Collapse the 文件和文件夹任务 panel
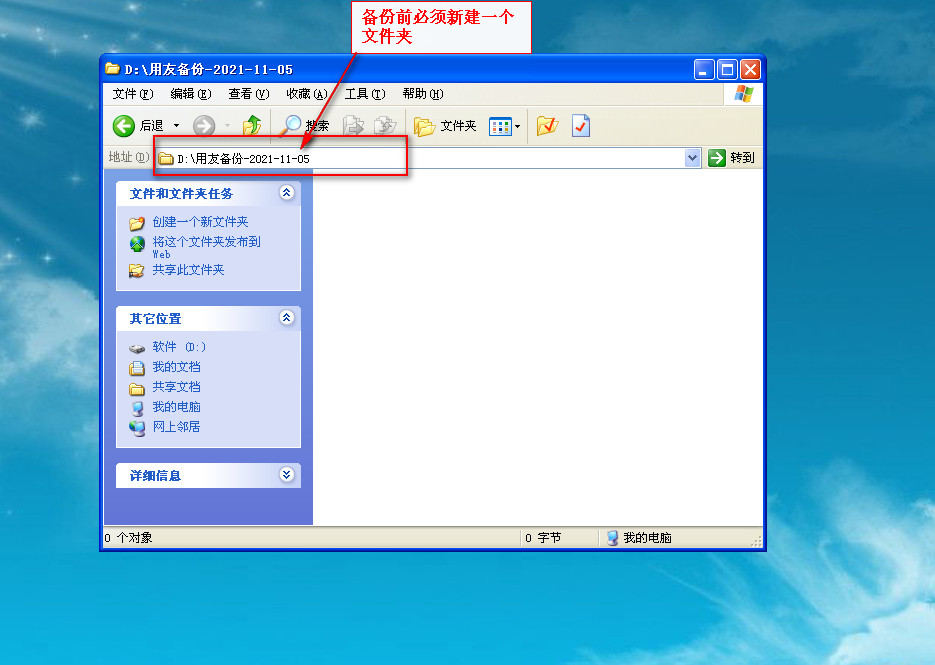 (x=287, y=193)
